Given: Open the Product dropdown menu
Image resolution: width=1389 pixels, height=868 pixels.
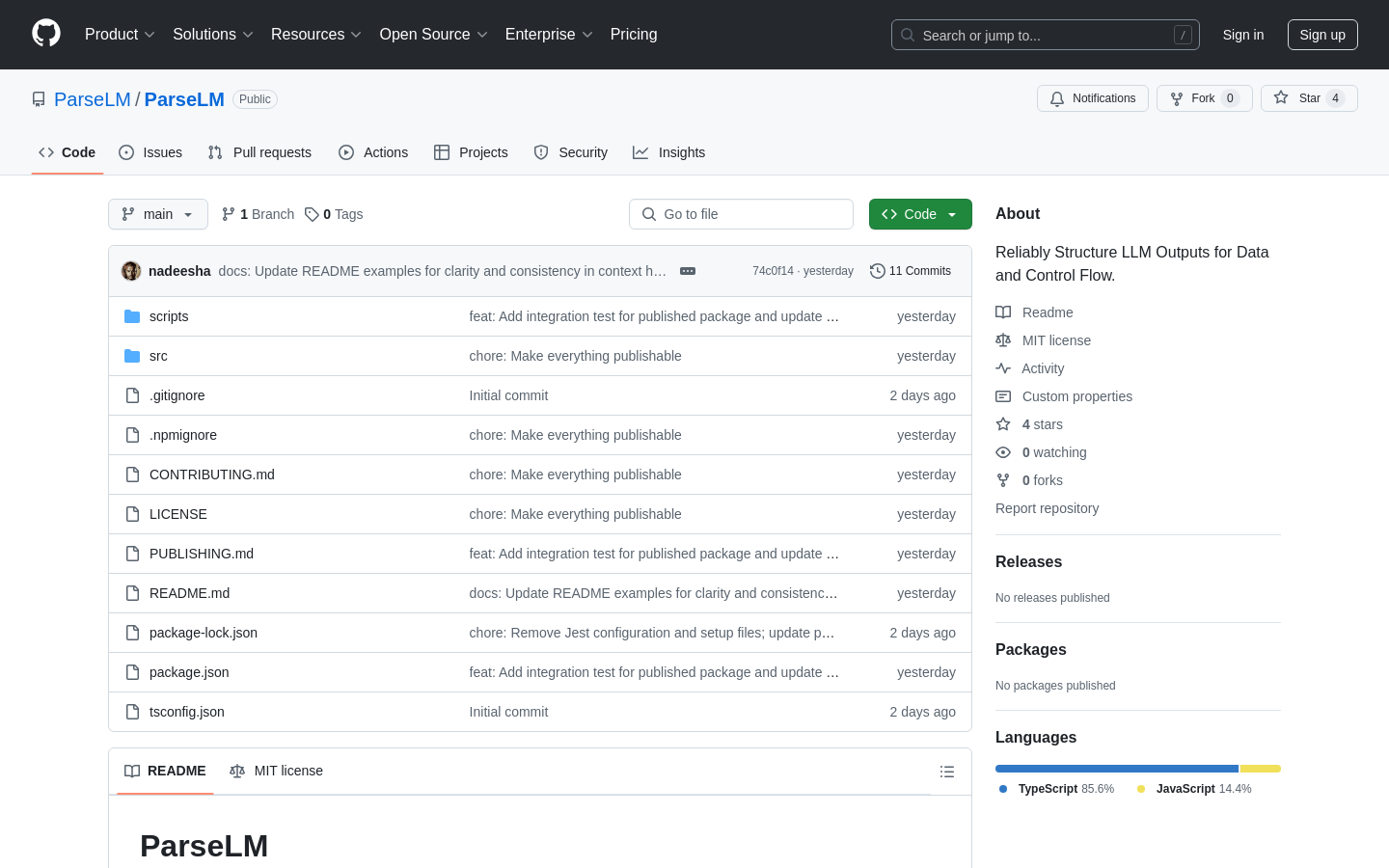Looking at the screenshot, I should click(x=120, y=34).
